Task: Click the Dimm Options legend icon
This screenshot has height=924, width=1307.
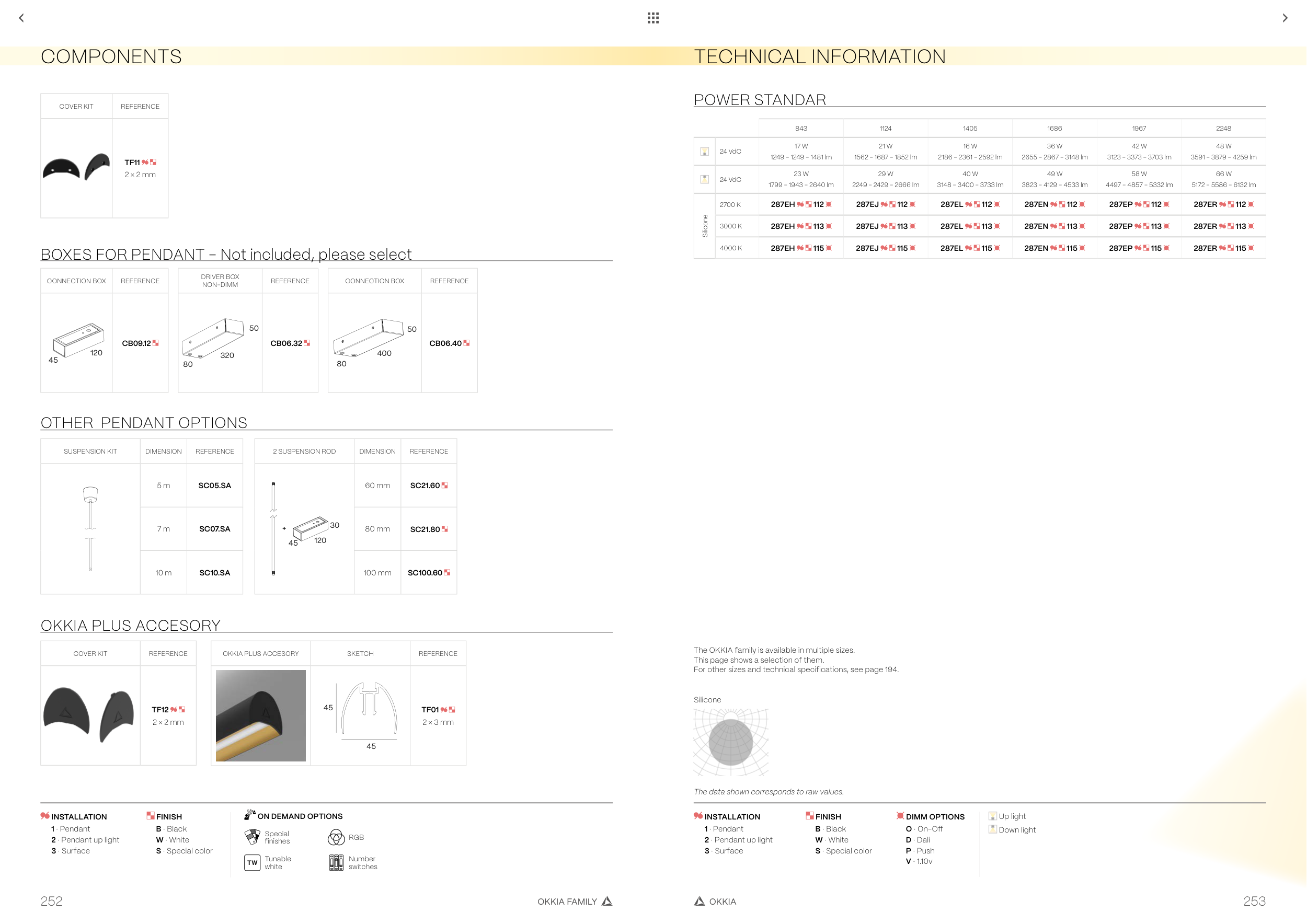Action: [x=900, y=816]
